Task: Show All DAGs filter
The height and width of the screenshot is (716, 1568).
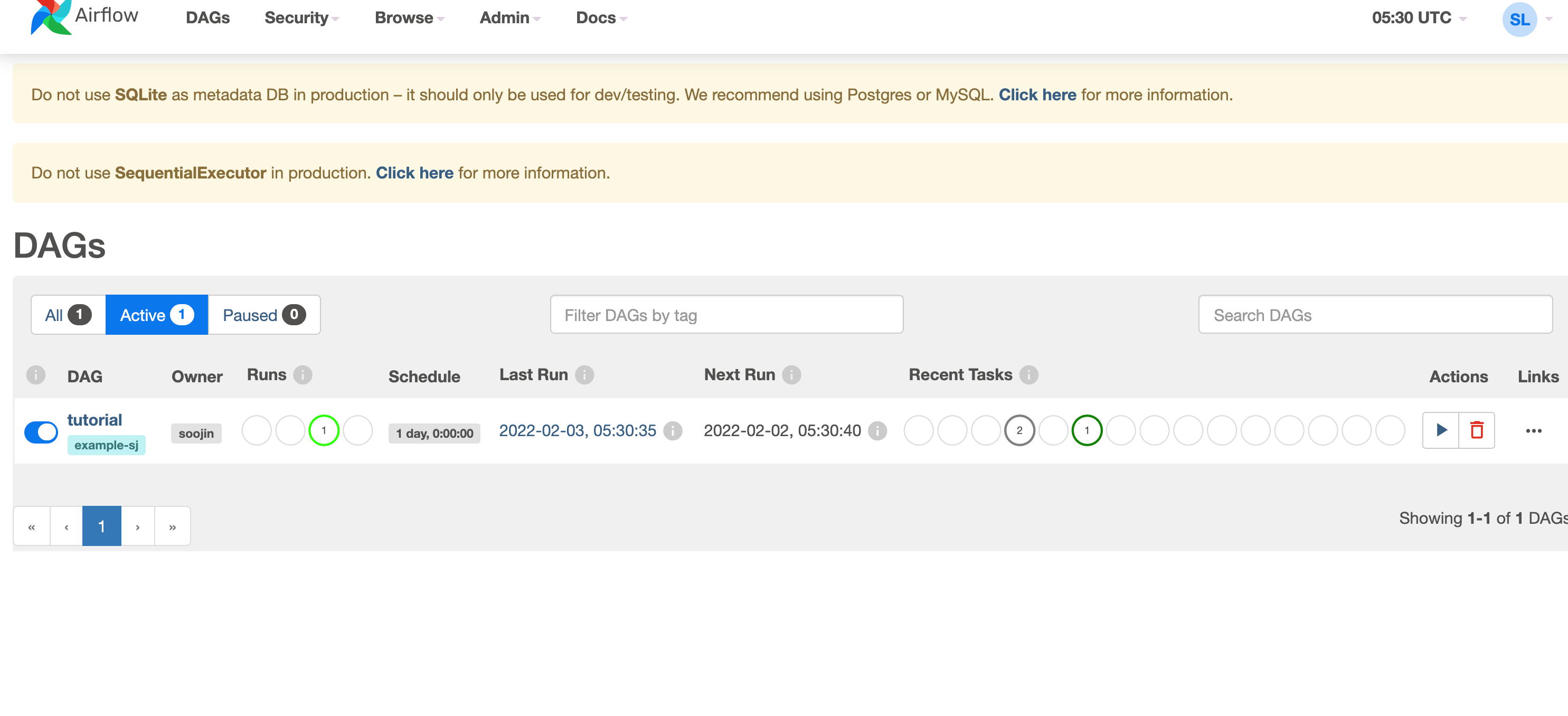Action: pyautogui.click(x=68, y=315)
